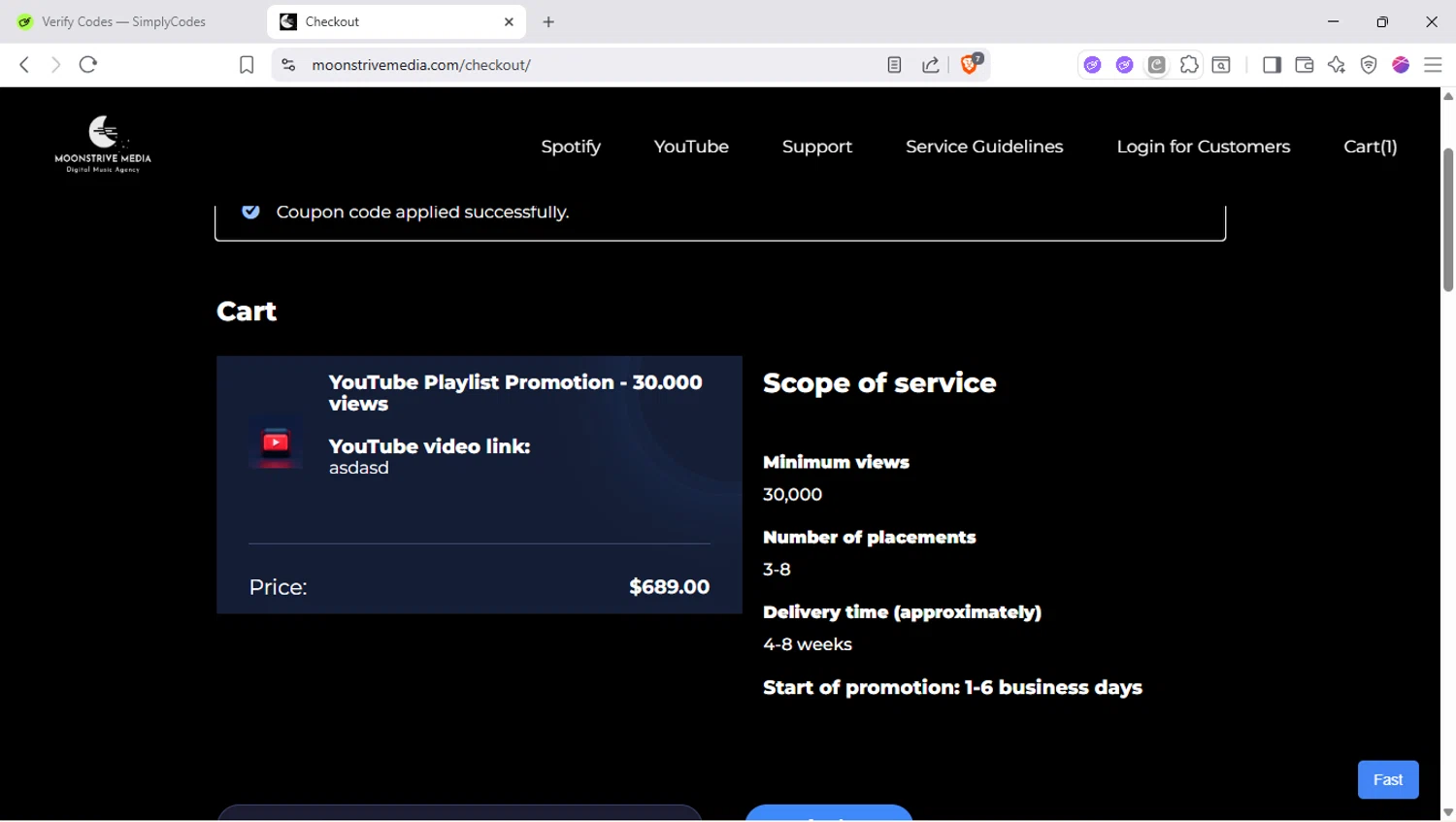Click the 'Scope of service' heading

click(879, 383)
